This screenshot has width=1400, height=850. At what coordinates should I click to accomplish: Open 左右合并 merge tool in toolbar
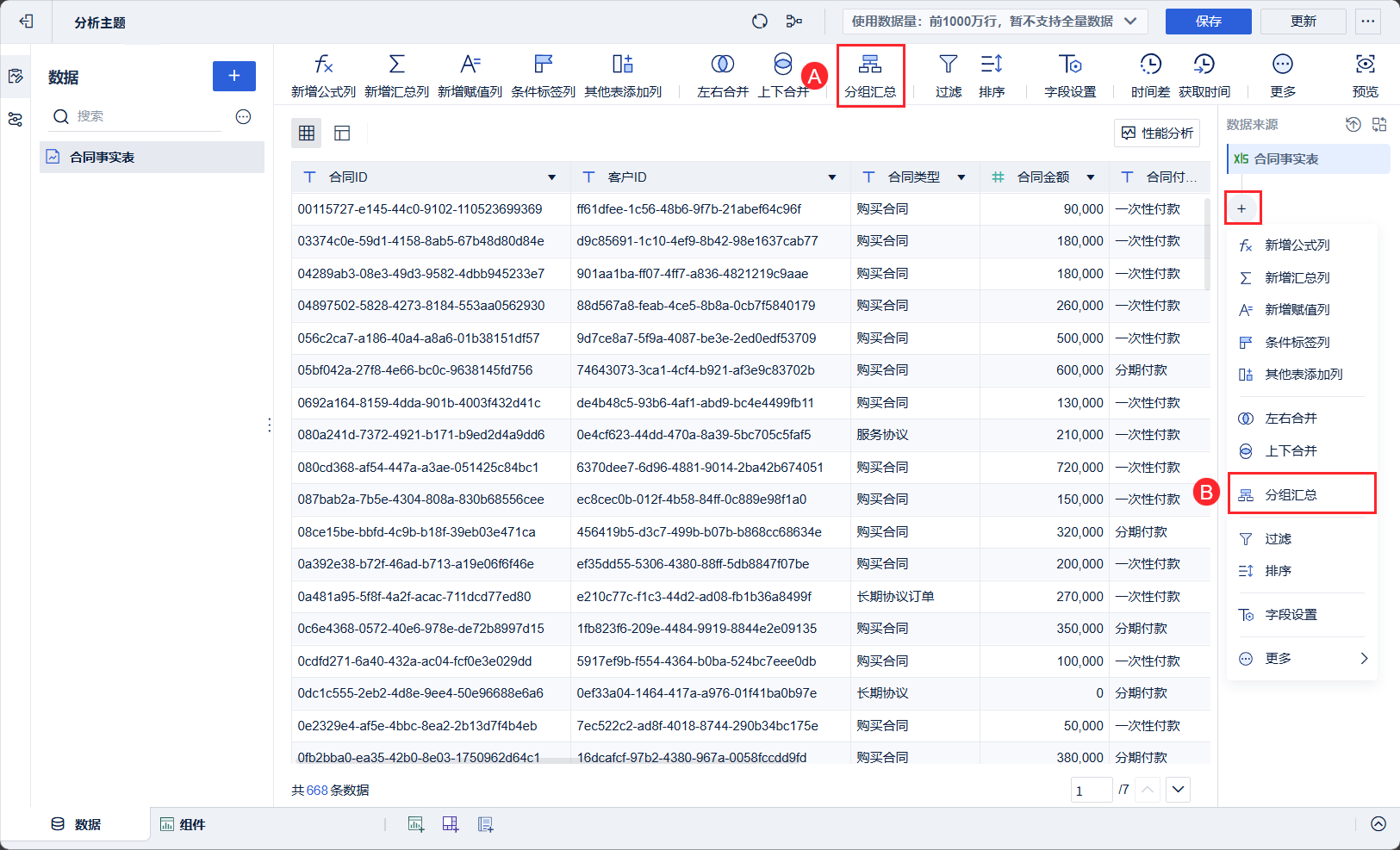click(x=722, y=65)
